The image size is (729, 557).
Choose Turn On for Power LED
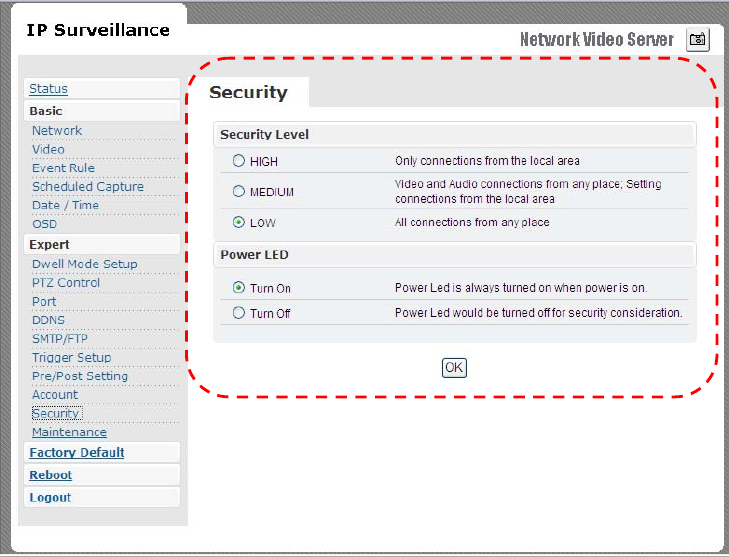click(239, 288)
